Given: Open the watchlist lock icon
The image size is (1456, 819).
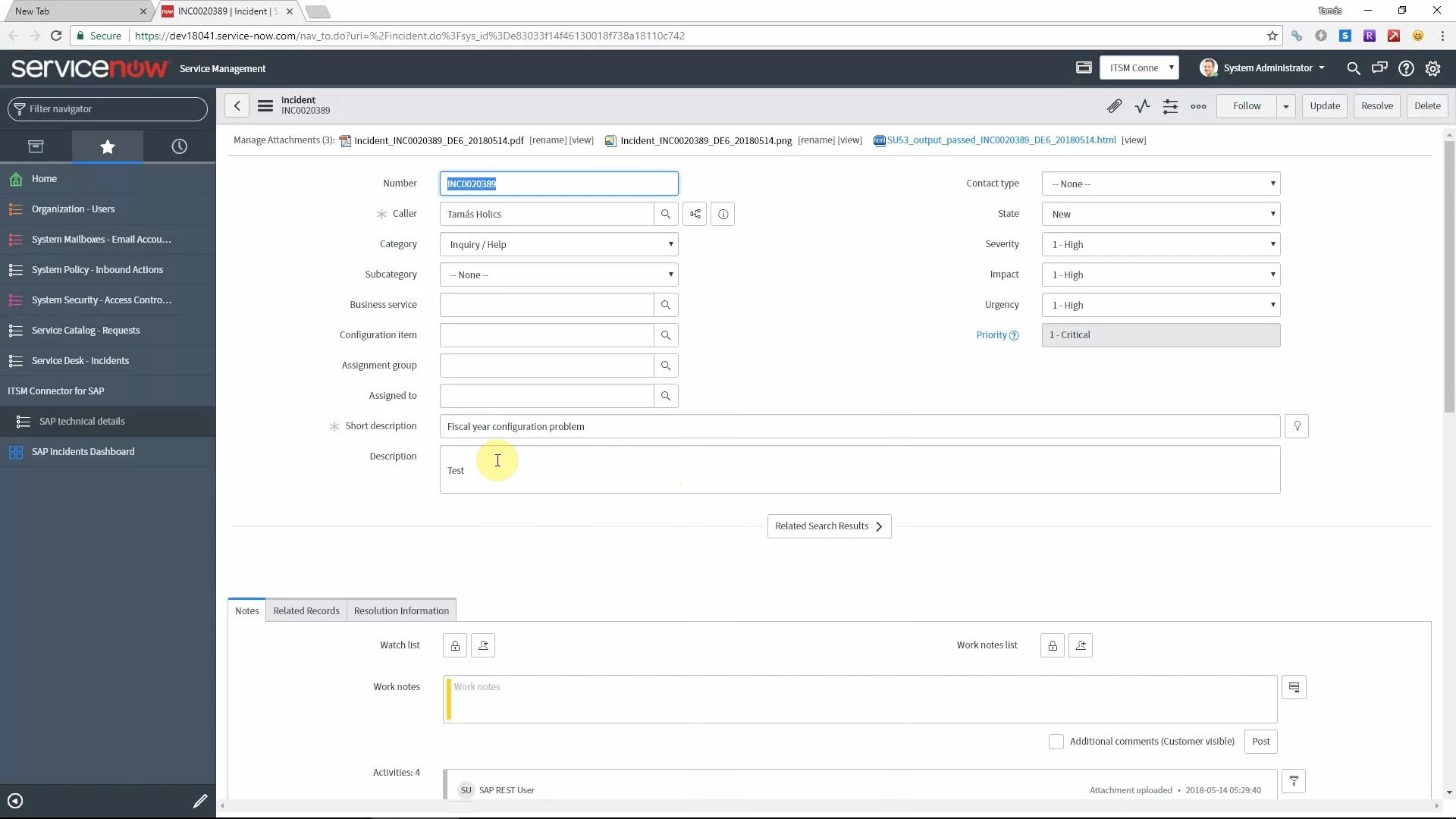Looking at the screenshot, I should [x=454, y=645].
